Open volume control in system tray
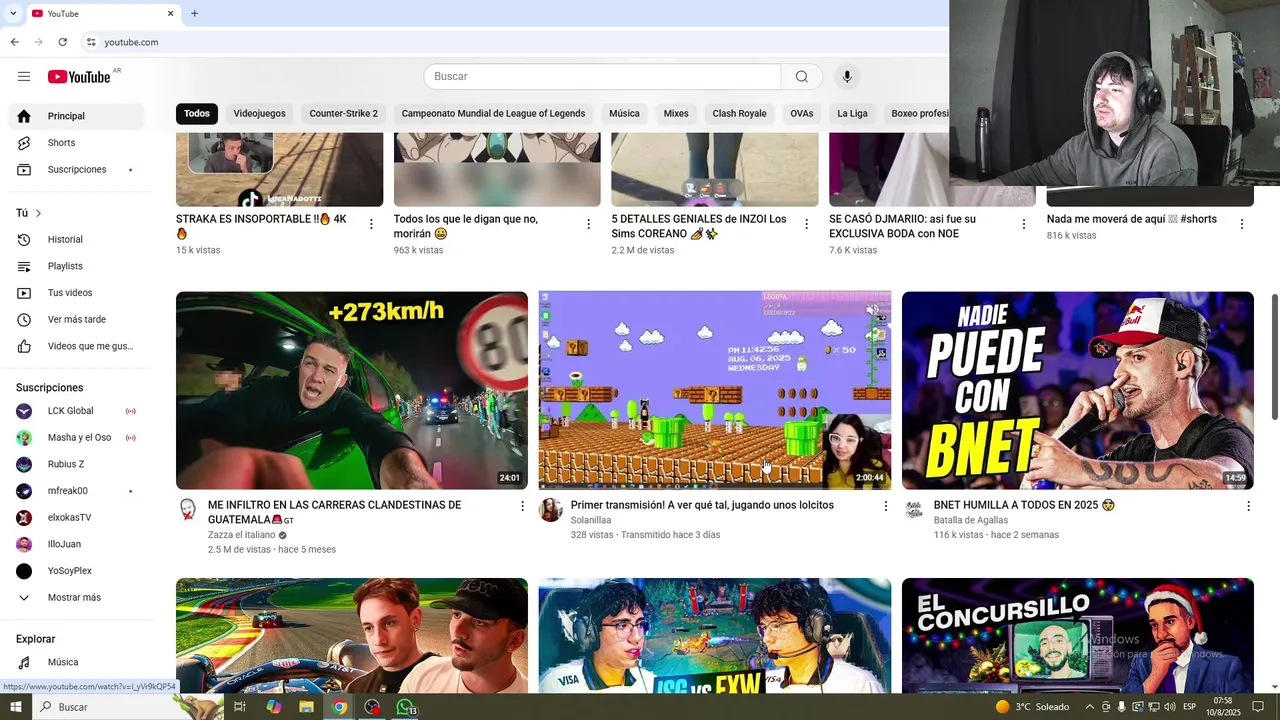Screen dimensions: 1280x720 (x=1169, y=707)
